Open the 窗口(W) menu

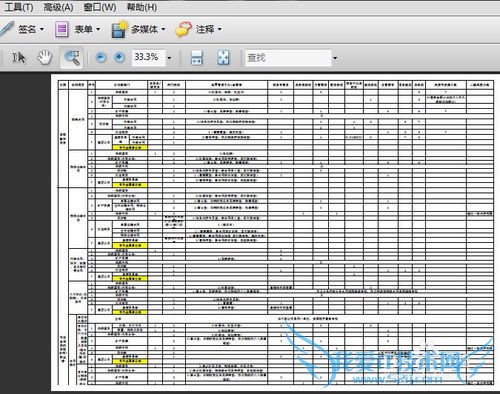click(x=100, y=7)
